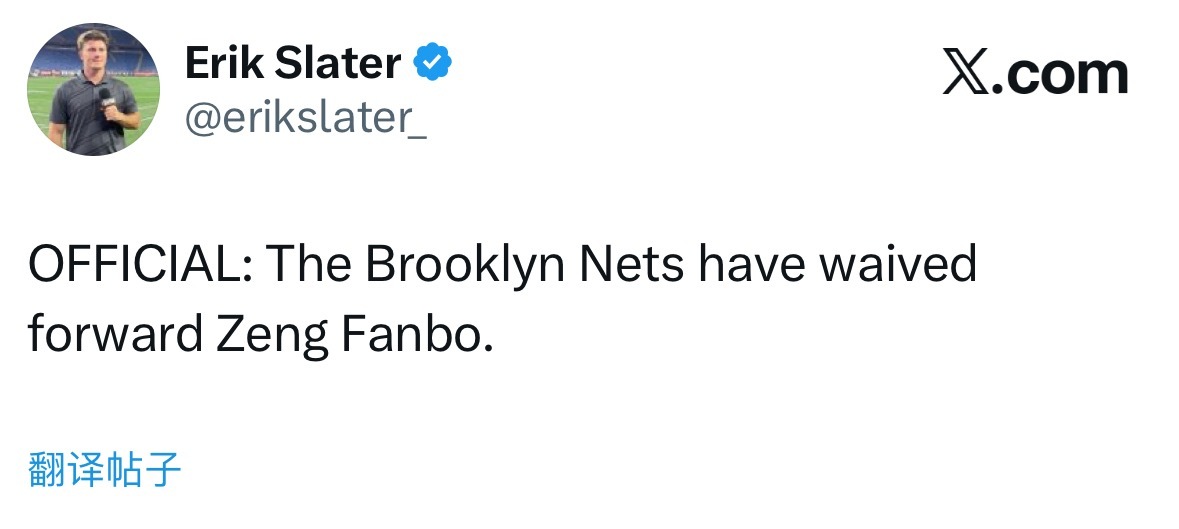Click the display name Erik Slater
This screenshot has height=529, width=1179.
293,66
